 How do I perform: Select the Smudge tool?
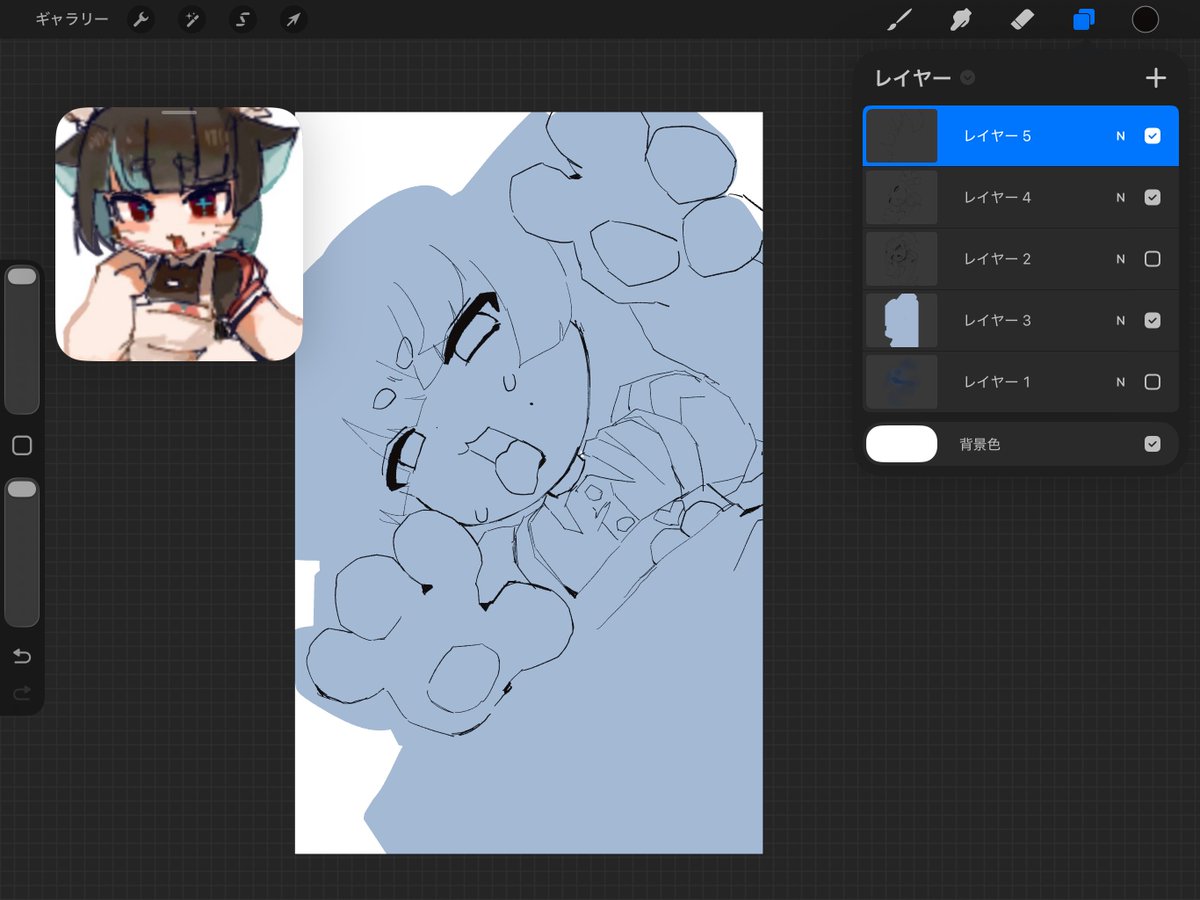click(x=961, y=19)
